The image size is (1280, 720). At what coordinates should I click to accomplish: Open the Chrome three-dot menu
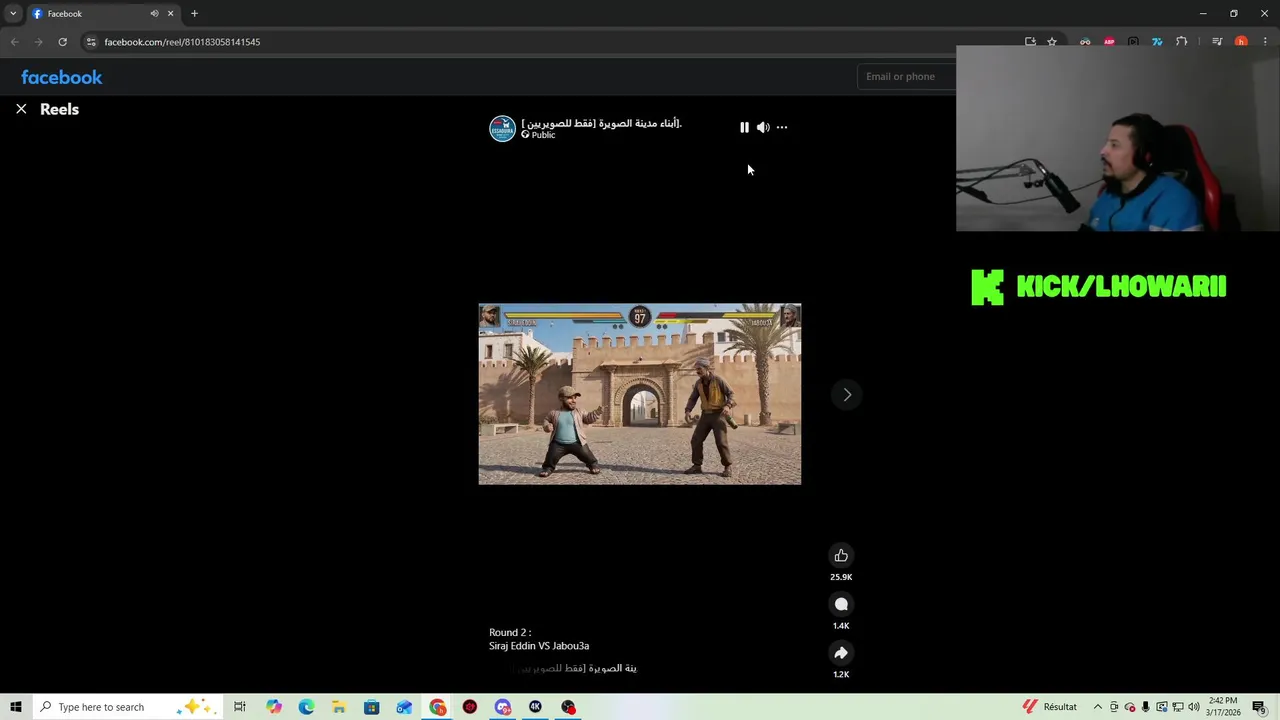[x=1265, y=42]
